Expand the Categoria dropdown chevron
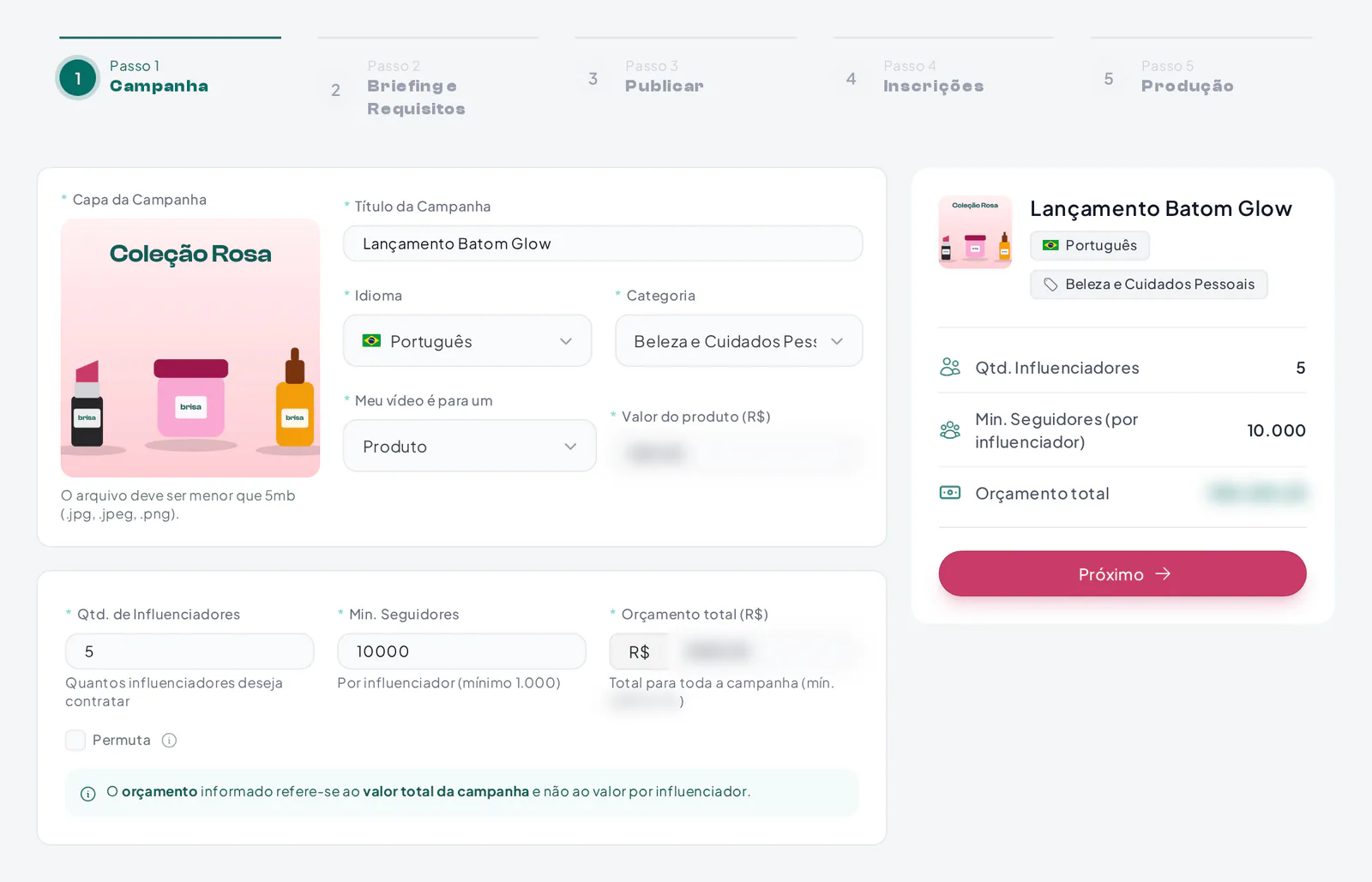 click(x=837, y=341)
